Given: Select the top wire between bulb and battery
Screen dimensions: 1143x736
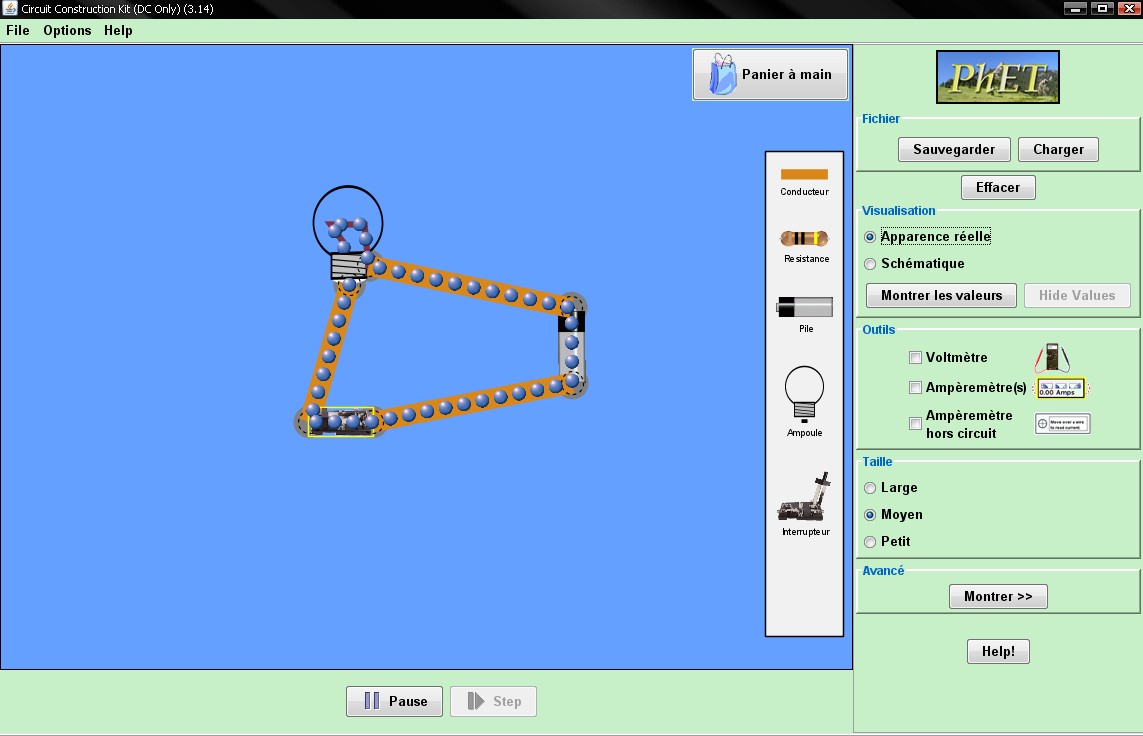Looking at the screenshot, I should click(472, 286).
